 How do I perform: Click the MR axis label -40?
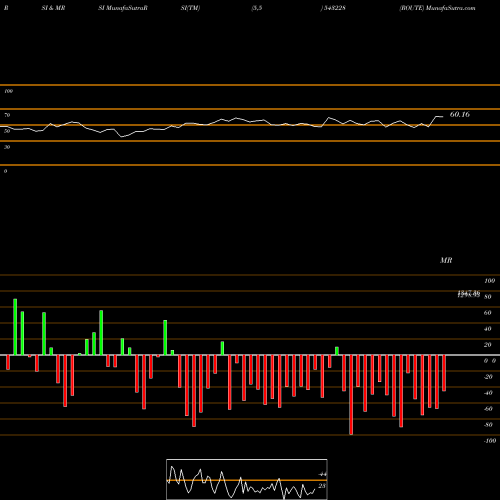tap(488, 393)
